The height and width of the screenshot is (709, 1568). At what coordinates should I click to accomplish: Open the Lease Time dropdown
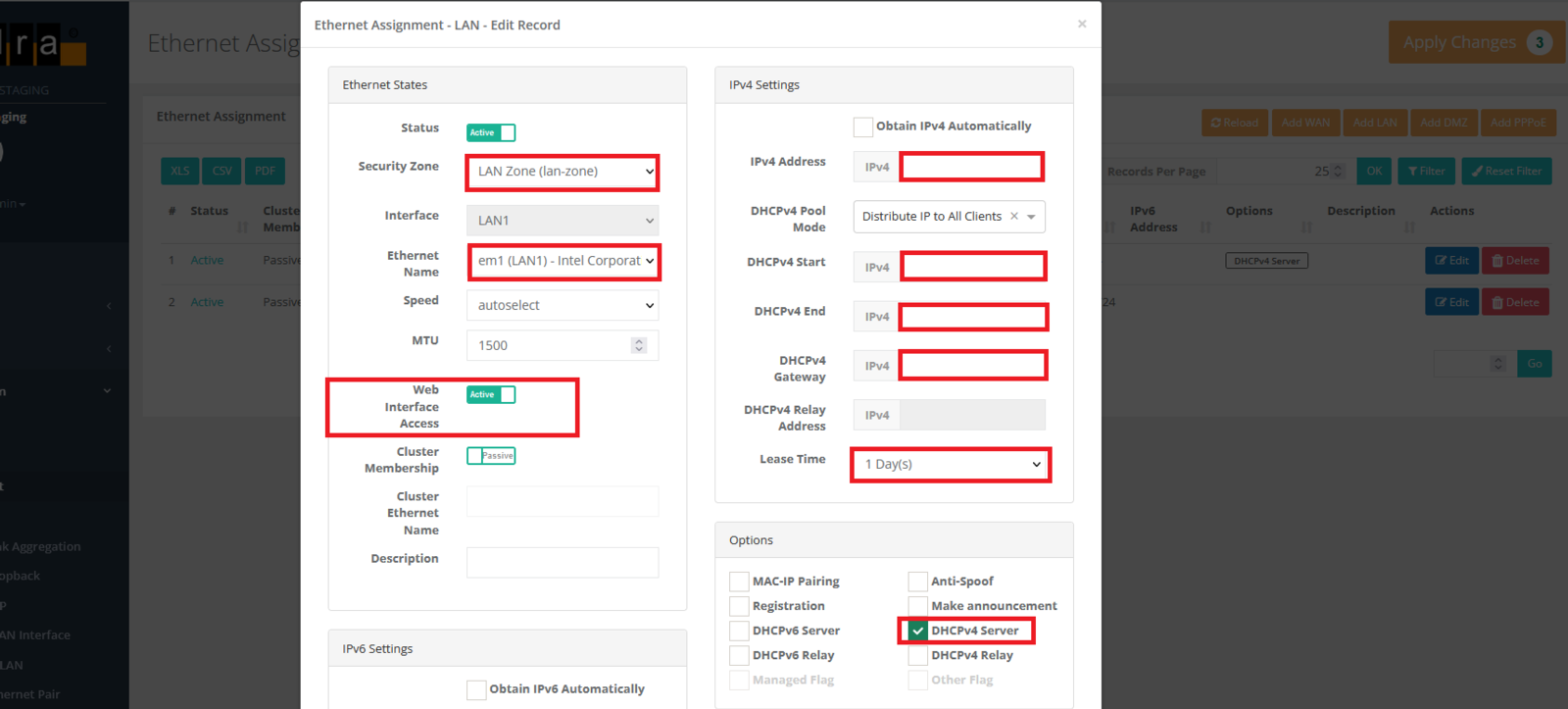(x=951, y=464)
